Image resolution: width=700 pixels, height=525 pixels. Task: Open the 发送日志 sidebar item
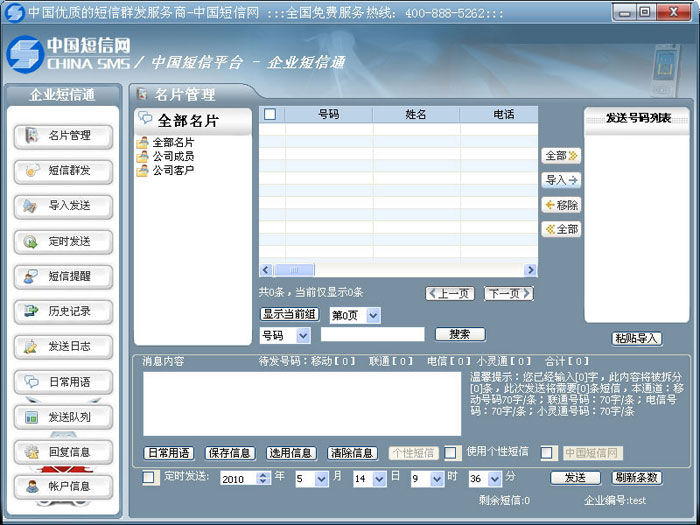(x=63, y=346)
